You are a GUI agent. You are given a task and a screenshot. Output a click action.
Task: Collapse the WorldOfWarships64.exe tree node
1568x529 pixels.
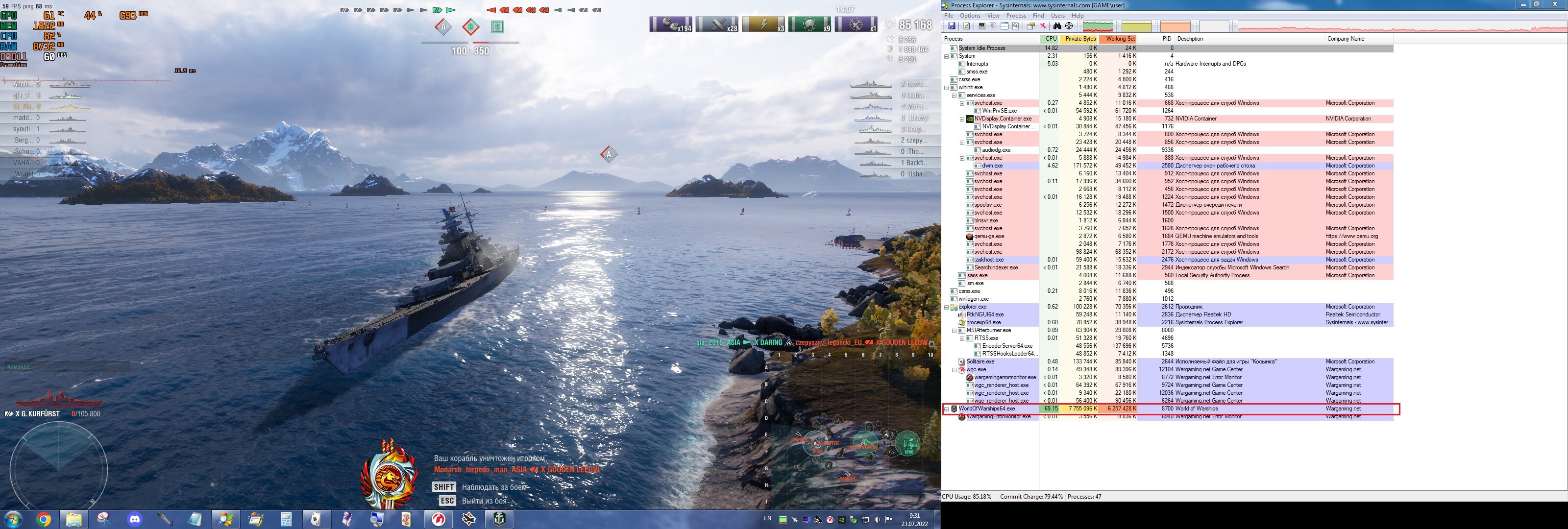947,409
